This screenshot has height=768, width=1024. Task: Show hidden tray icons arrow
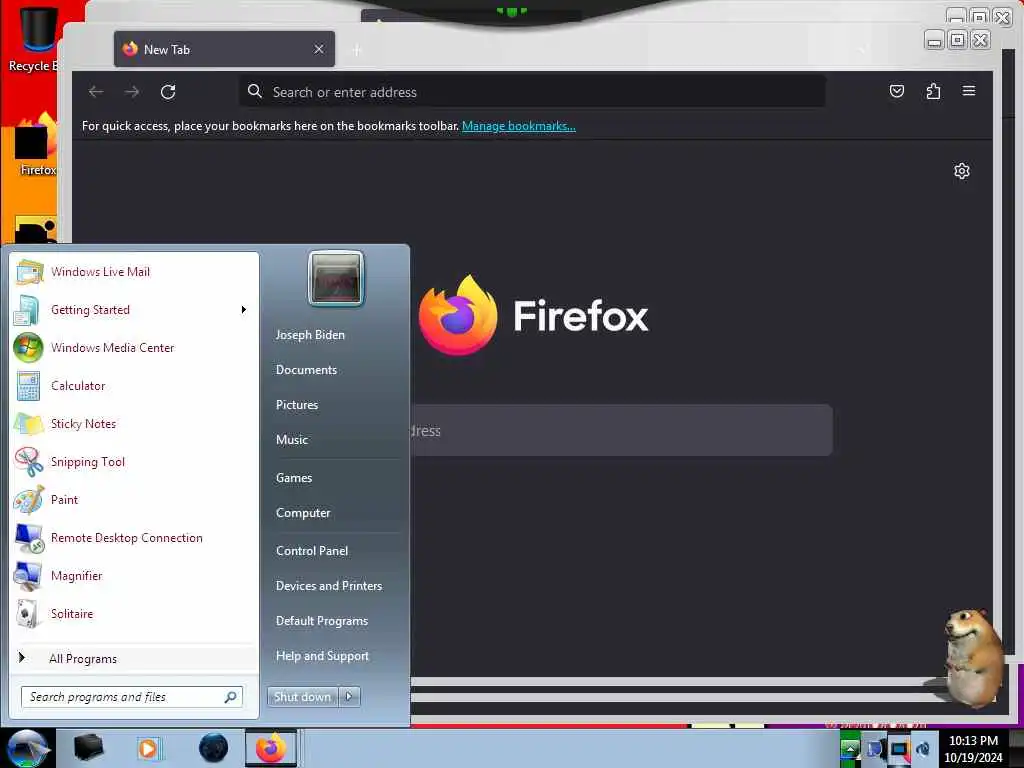[850, 749]
